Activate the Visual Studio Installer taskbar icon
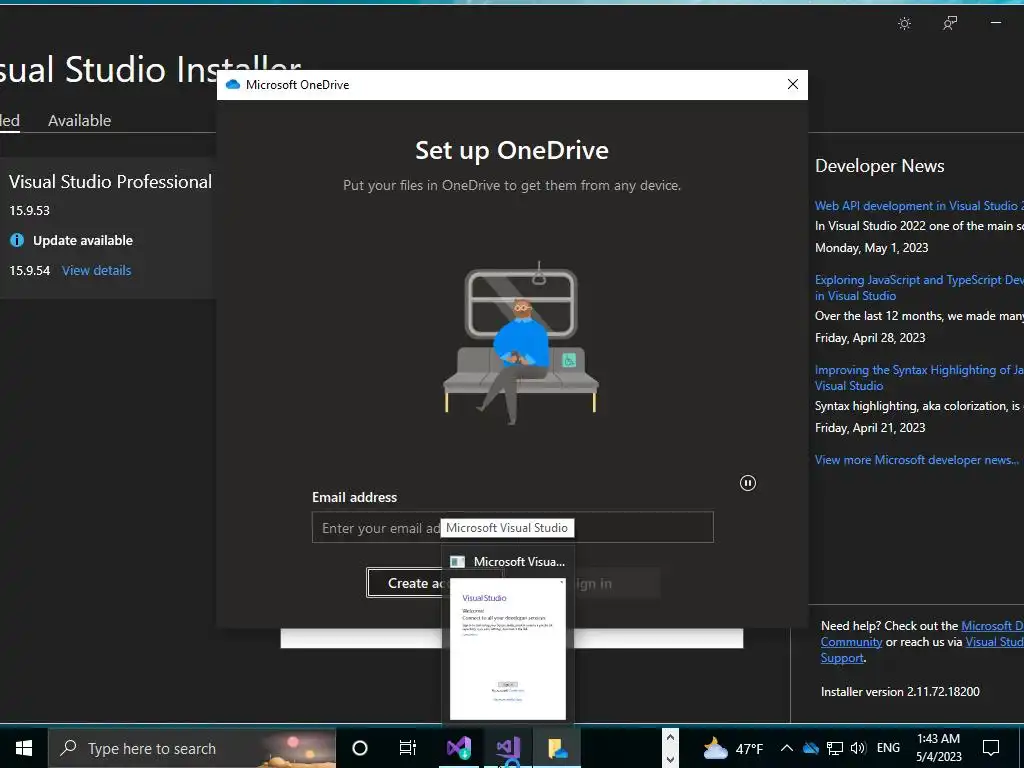1024x768 pixels. coord(459,748)
